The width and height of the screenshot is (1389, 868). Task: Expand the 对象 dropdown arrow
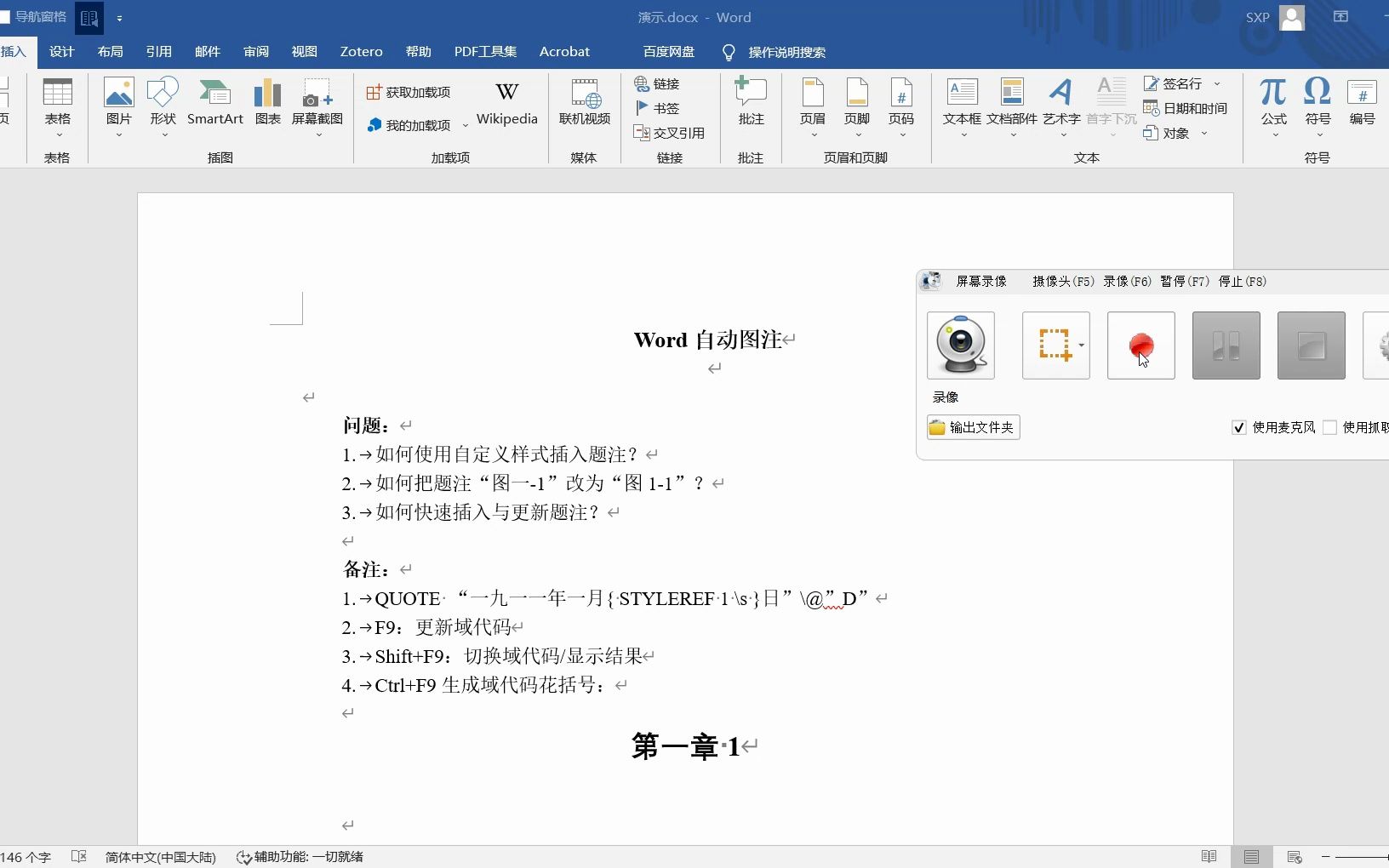tap(1204, 133)
